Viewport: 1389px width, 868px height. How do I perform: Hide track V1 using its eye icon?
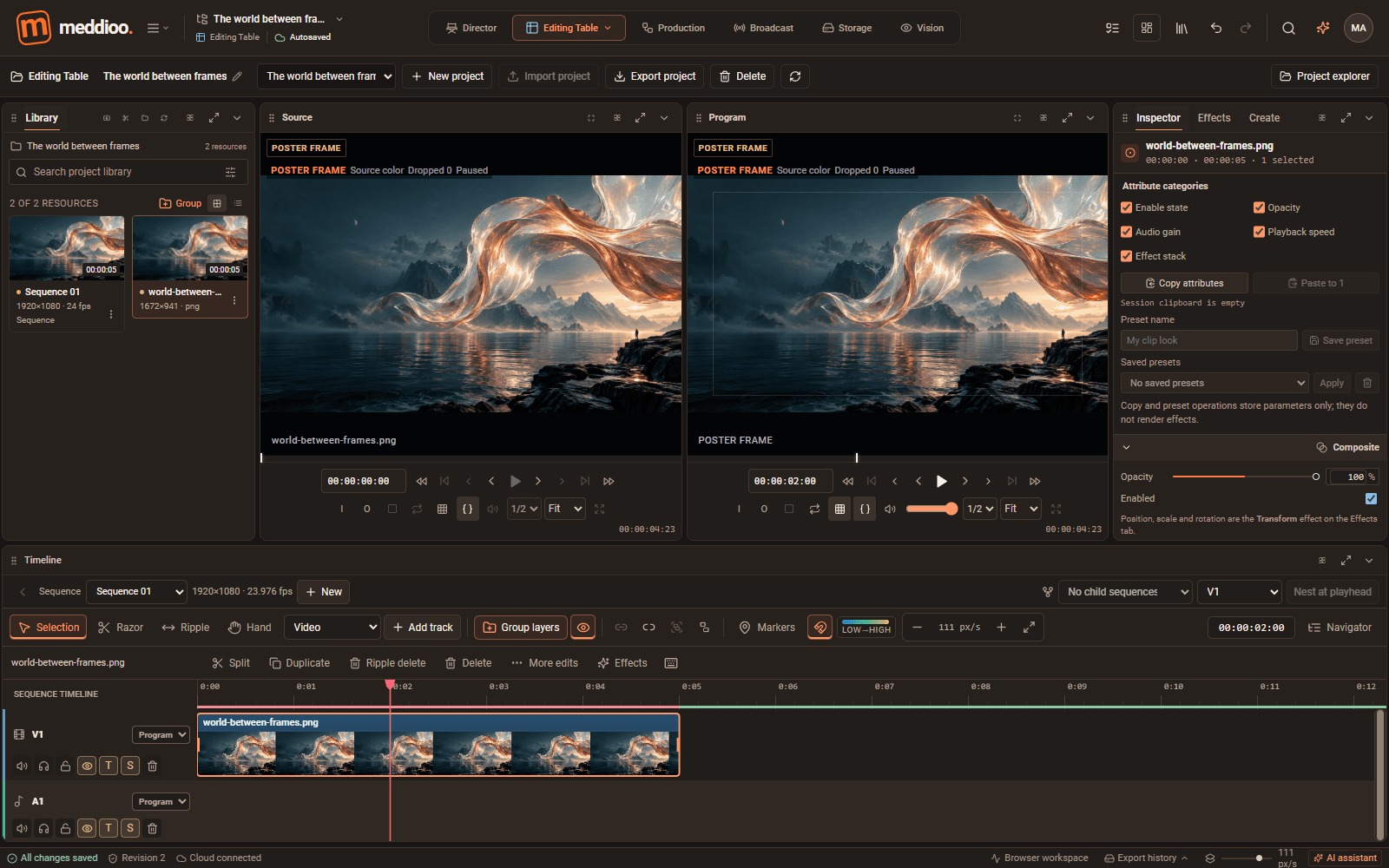87,766
